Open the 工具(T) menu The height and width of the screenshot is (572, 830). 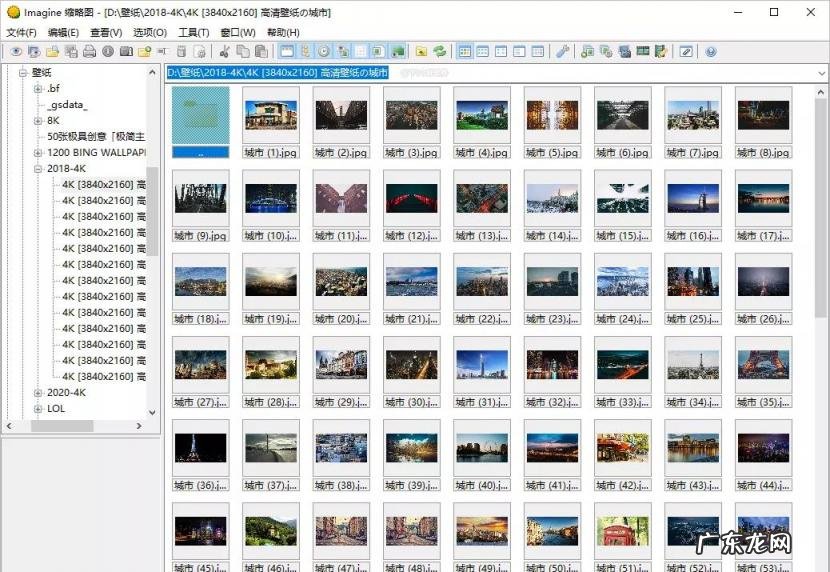pos(193,32)
